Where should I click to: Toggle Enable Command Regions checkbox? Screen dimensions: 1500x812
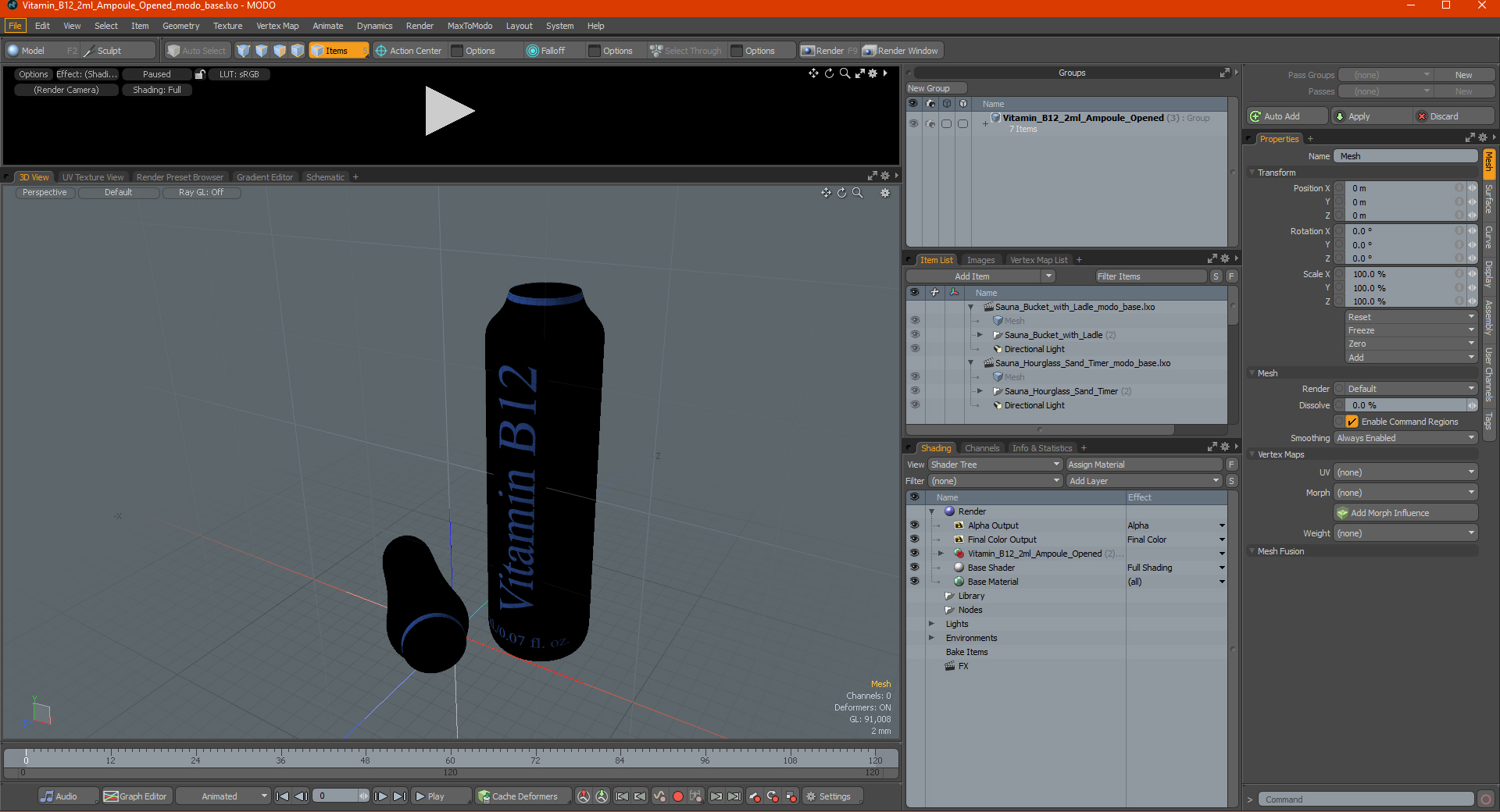click(x=1352, y=422)
